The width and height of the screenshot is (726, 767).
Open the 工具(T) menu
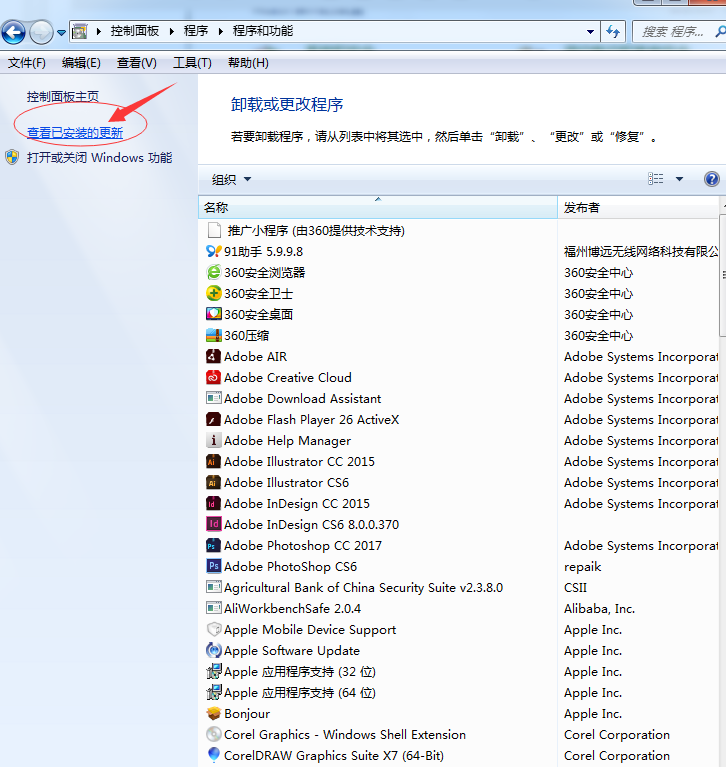click(x=192, y=63)
